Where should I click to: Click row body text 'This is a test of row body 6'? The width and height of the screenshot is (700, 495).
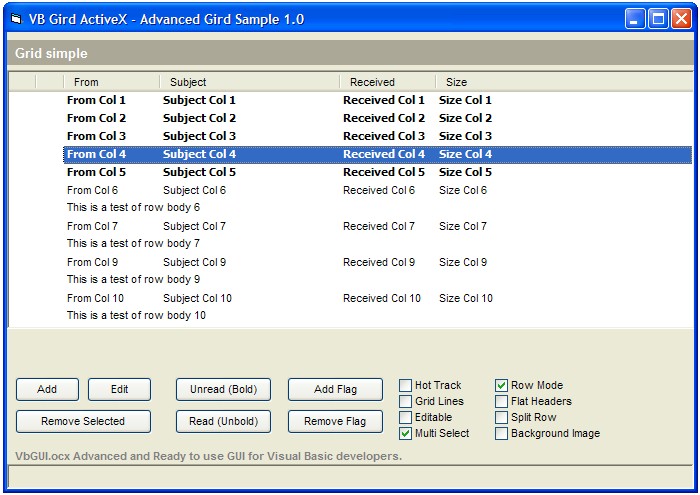coord(133,207)
